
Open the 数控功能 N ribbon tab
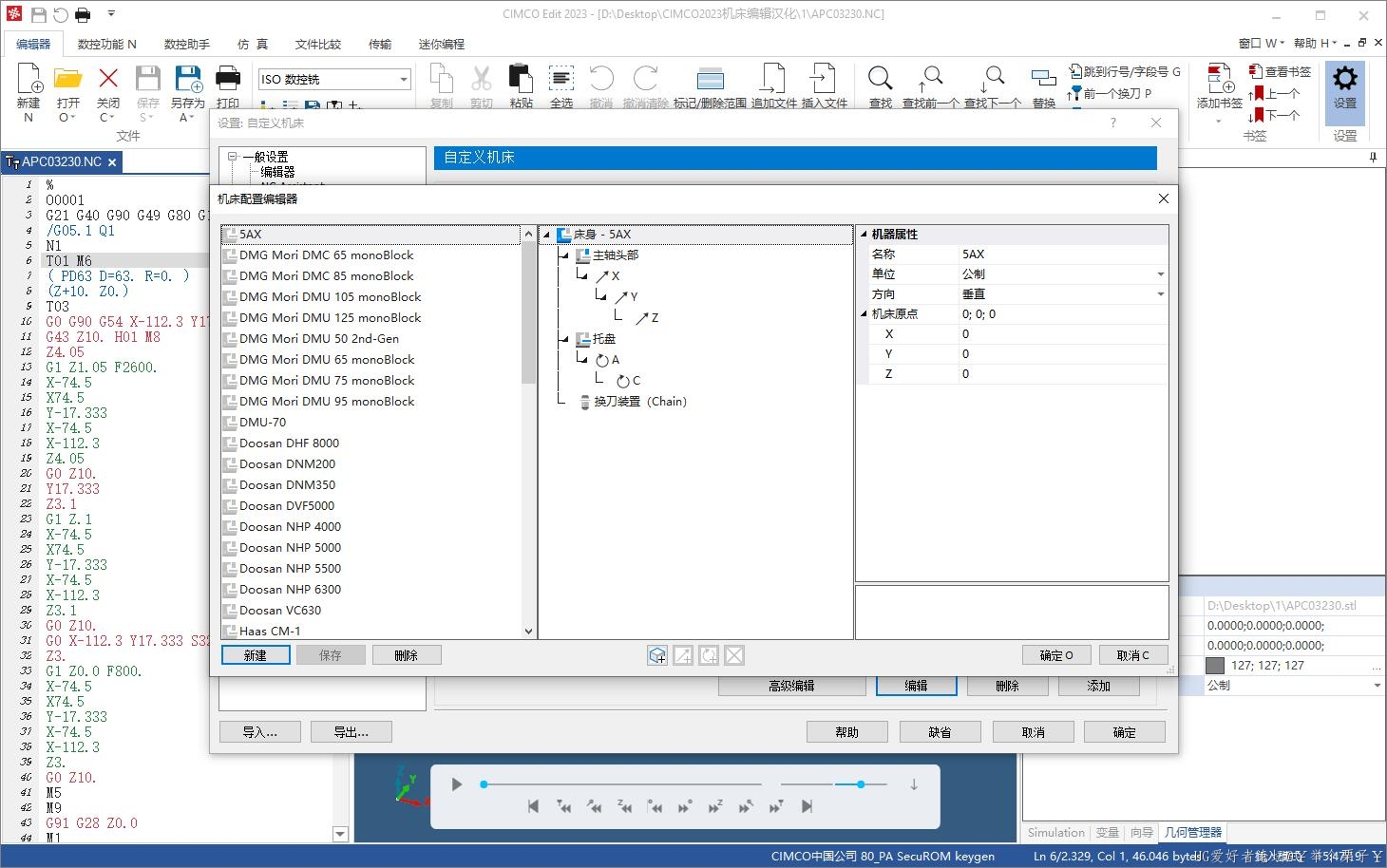(106, 44)
